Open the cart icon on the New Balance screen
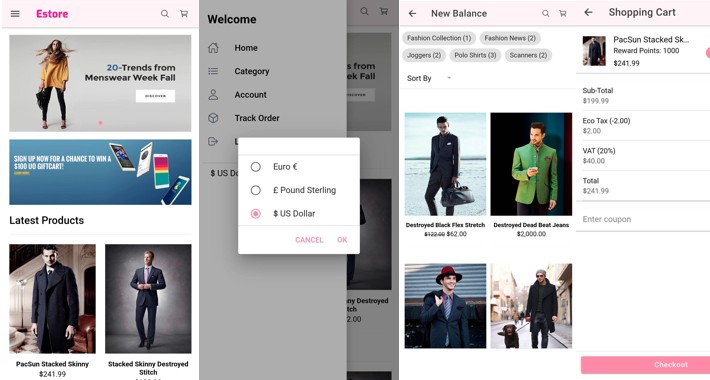 click(x=563, y=14)
